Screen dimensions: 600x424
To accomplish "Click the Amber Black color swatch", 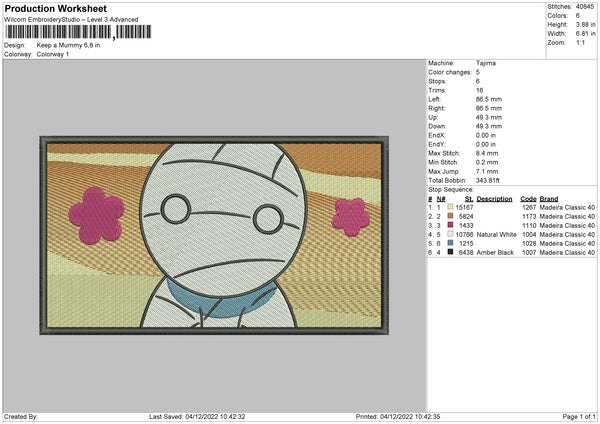I will coord(450,252).
